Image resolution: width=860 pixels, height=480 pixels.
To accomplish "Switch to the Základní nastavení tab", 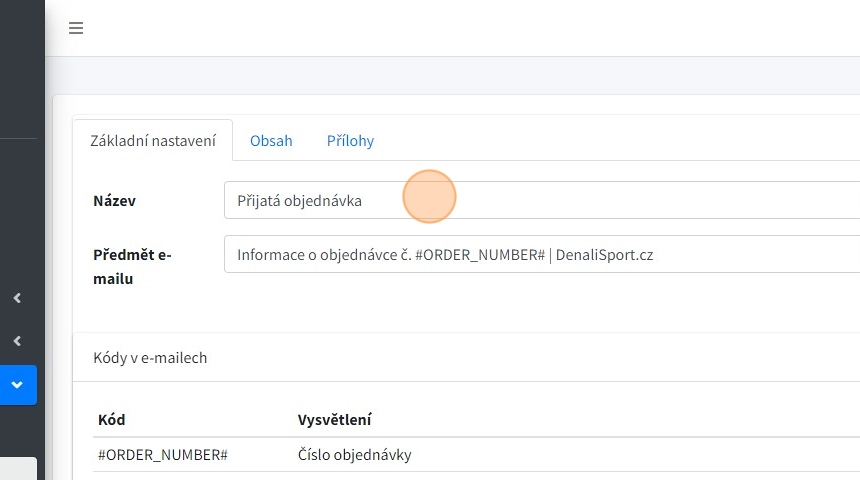I will tap(152, 141).
